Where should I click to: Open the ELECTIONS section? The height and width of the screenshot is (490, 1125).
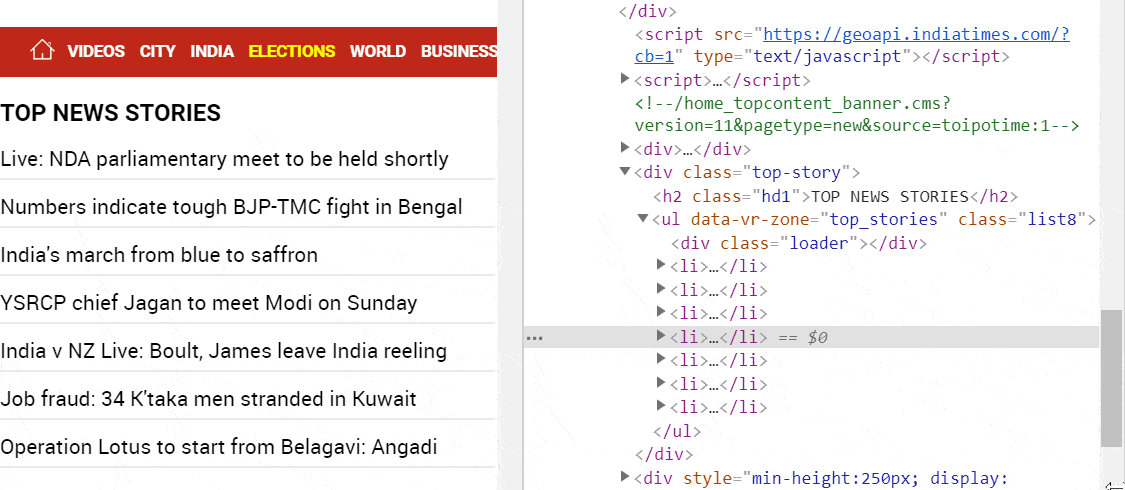(292, 51)
